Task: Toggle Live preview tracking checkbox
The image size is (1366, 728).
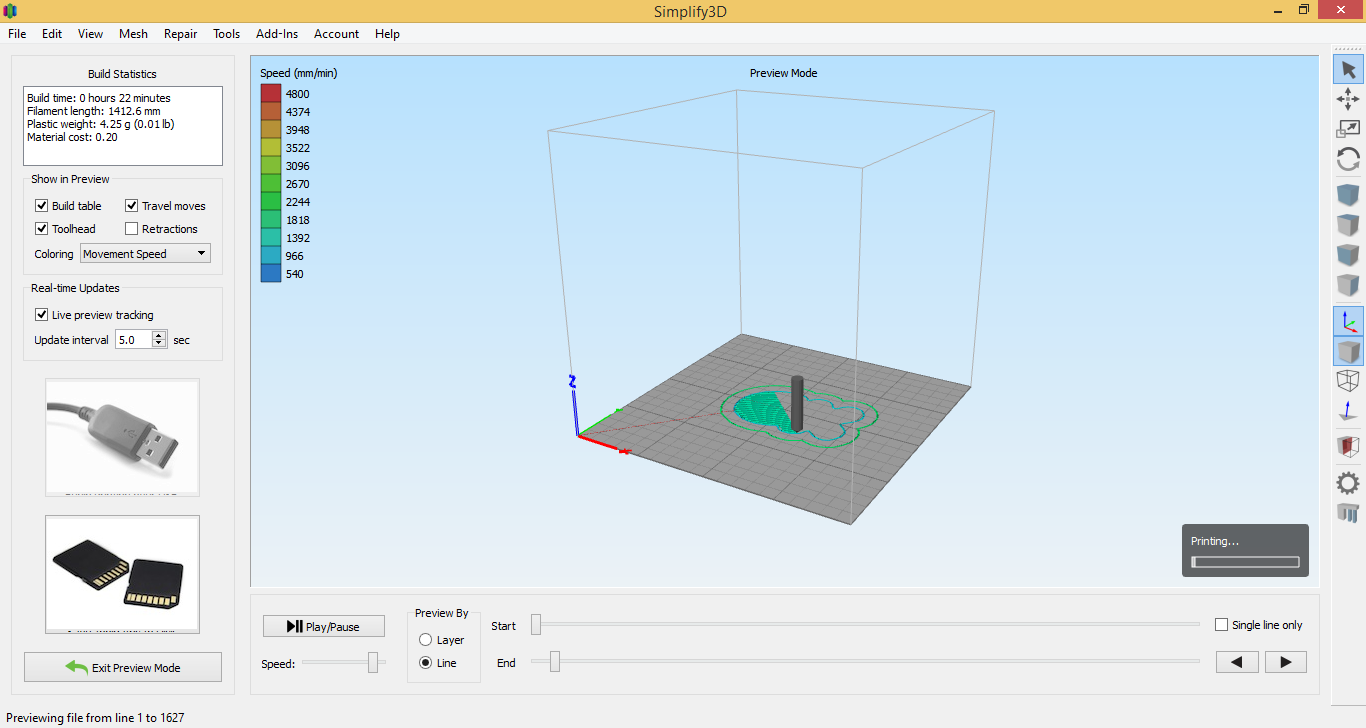Action: [x=42, y=315]
